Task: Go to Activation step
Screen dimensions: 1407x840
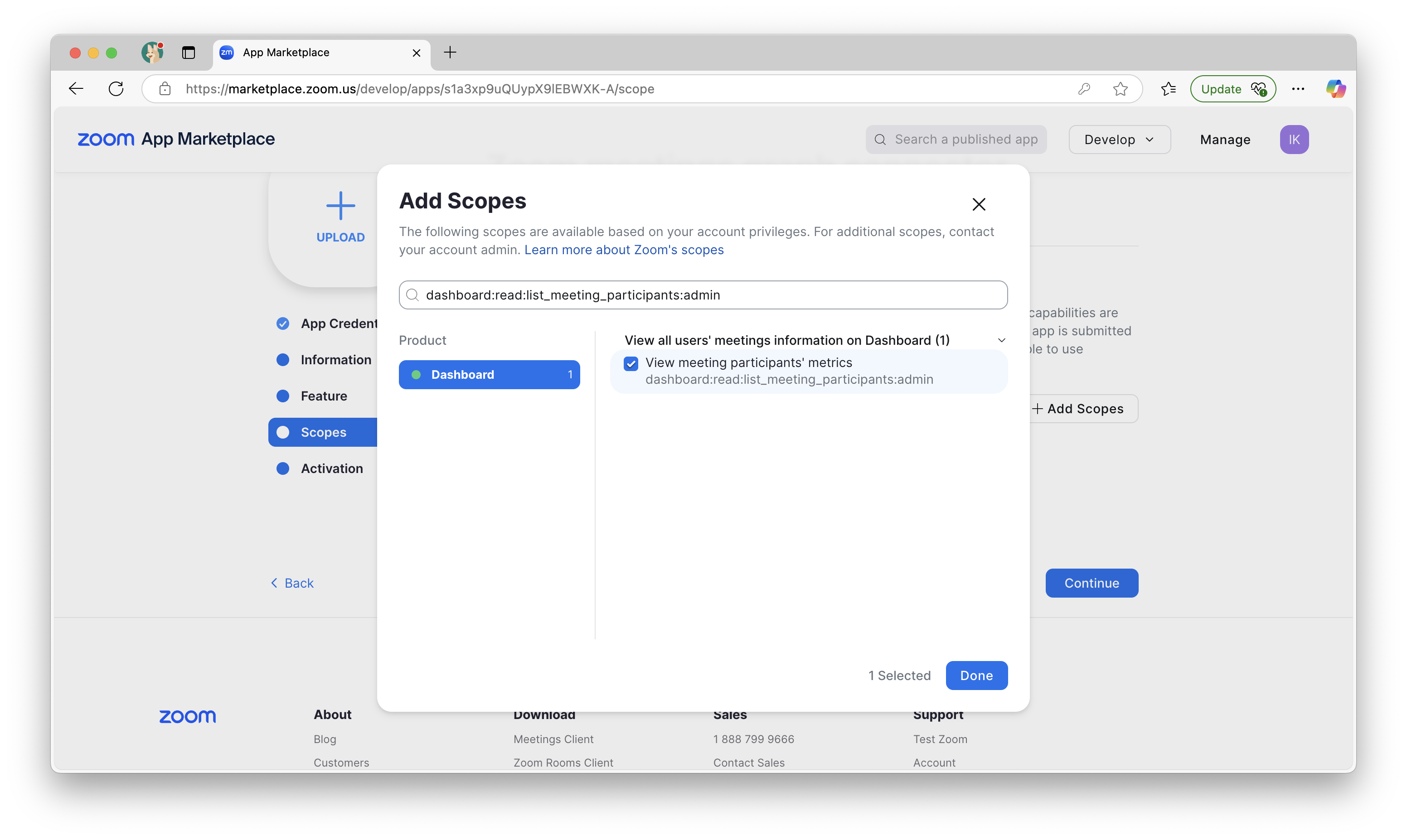Action: (x=319, y=468)
